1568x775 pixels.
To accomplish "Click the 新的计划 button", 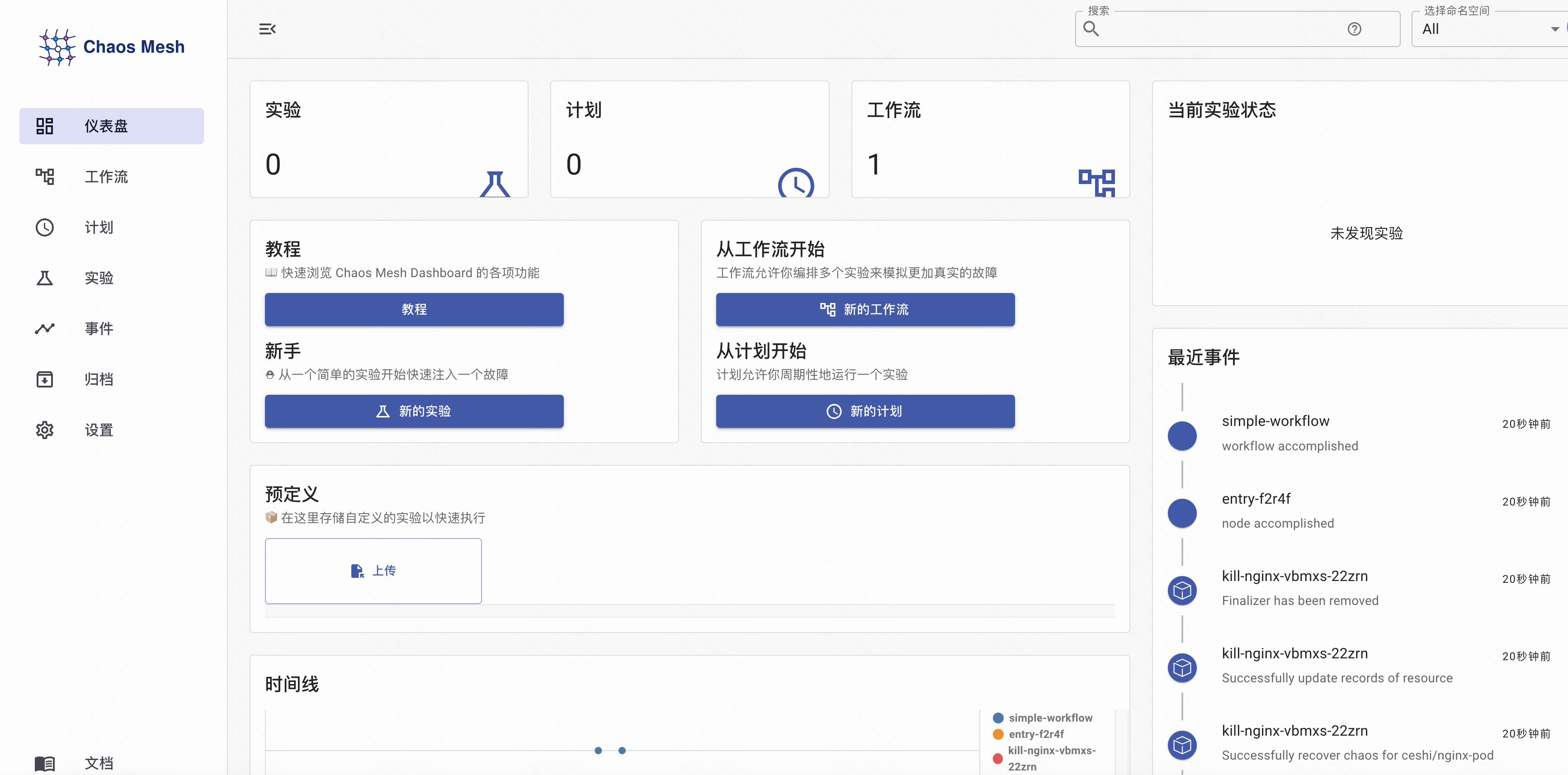I will (865, 411).
